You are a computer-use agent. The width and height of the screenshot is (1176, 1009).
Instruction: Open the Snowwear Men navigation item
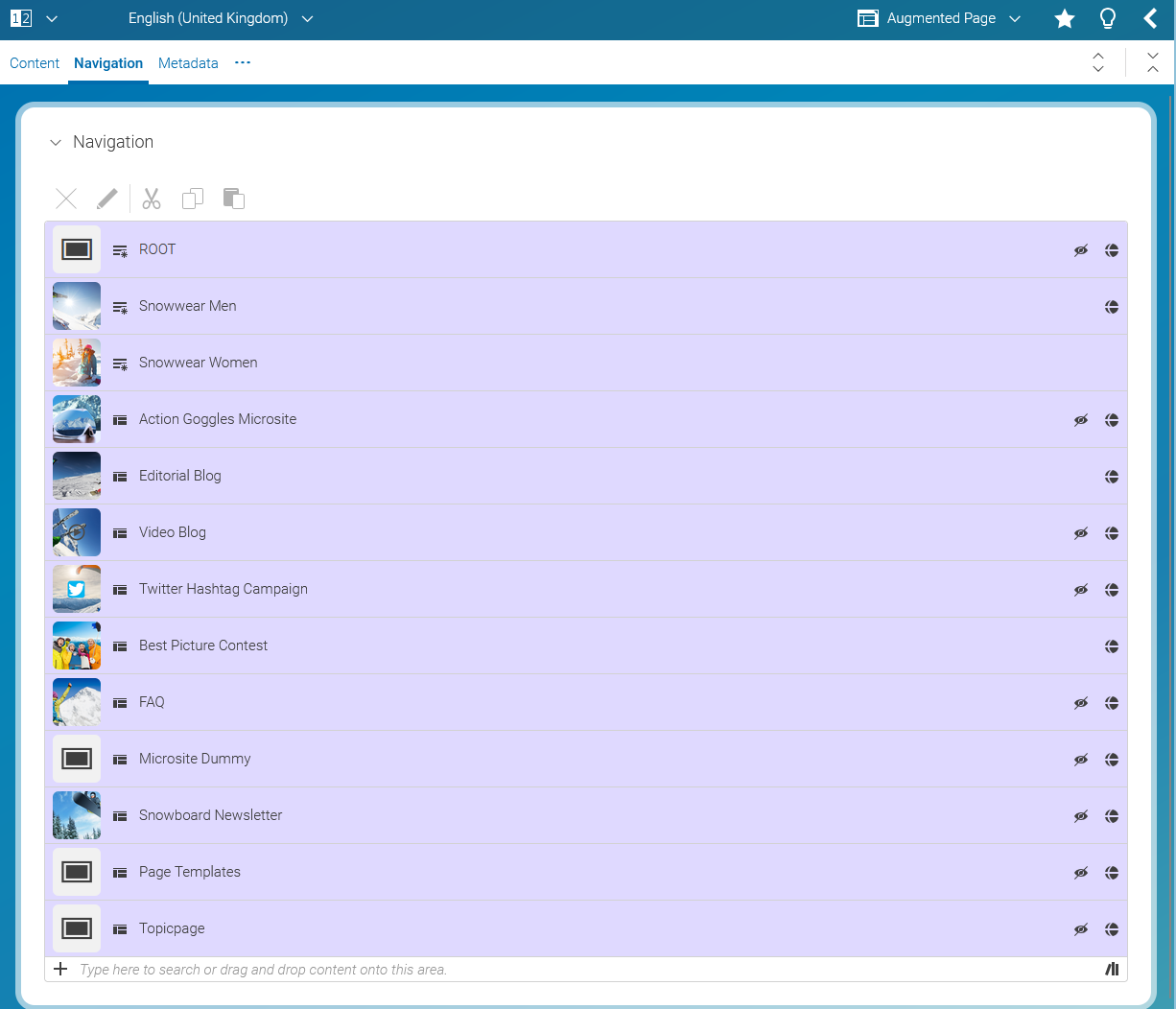188,306
